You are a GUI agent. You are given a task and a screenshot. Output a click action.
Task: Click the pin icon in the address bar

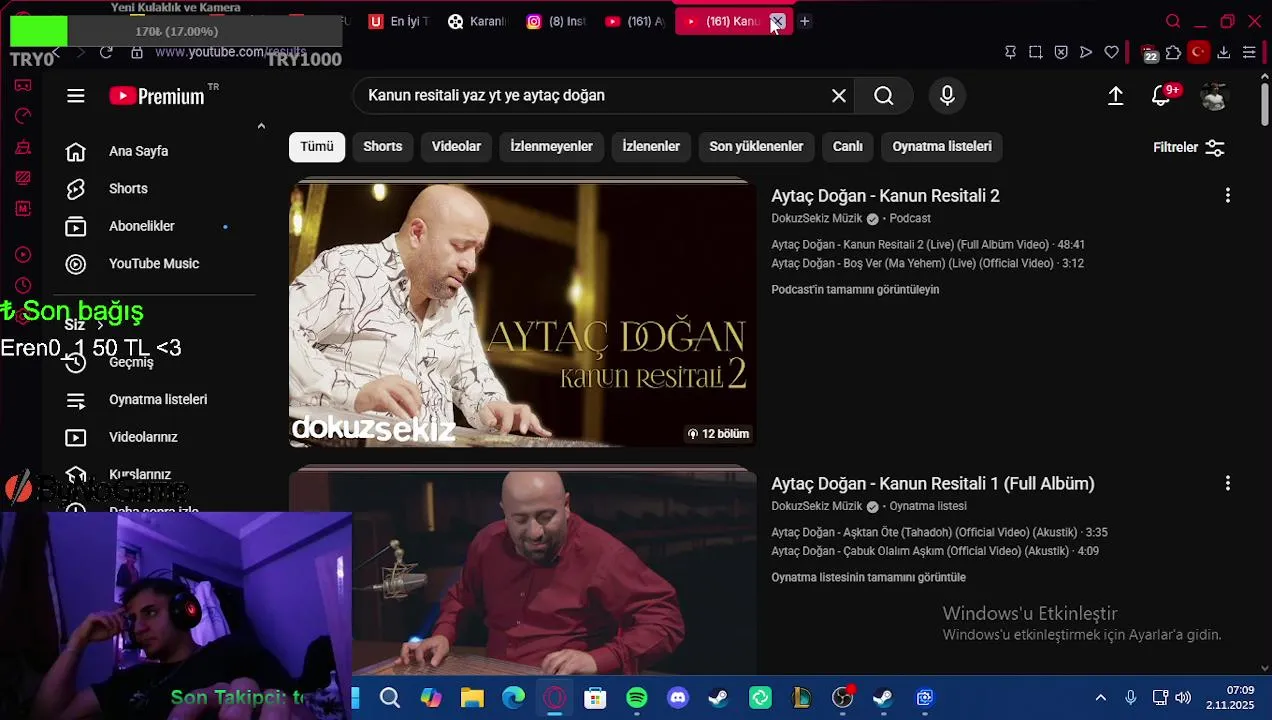point(1010,53)
